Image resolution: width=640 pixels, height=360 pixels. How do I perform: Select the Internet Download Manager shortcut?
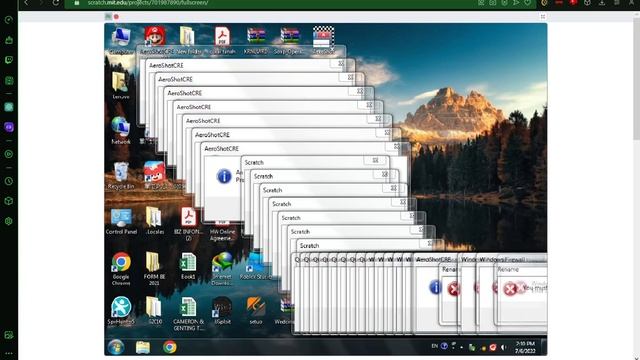tap(222, 269)
